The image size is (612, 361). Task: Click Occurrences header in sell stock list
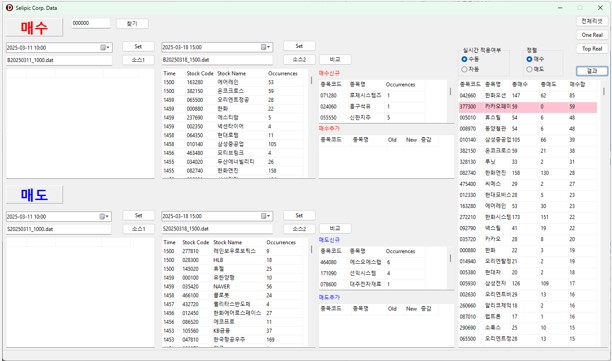coord(281,242)
